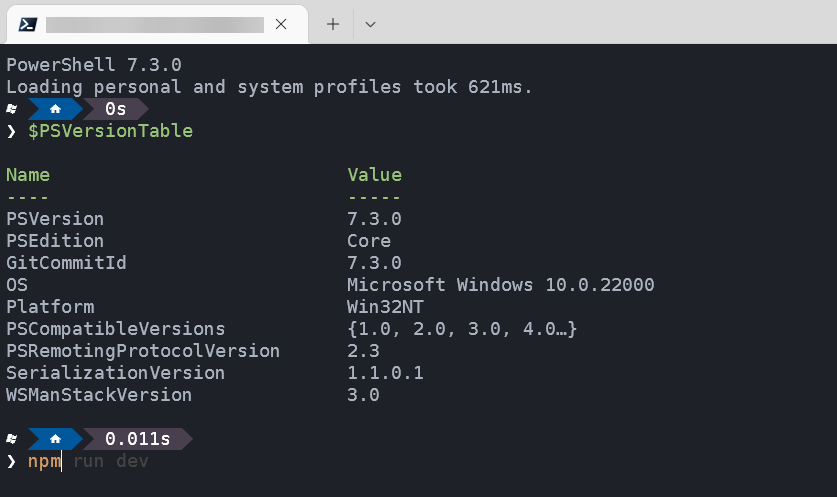The image size is (837, 497).
Task: Click the Win32NT value
Action: (385, 307)
